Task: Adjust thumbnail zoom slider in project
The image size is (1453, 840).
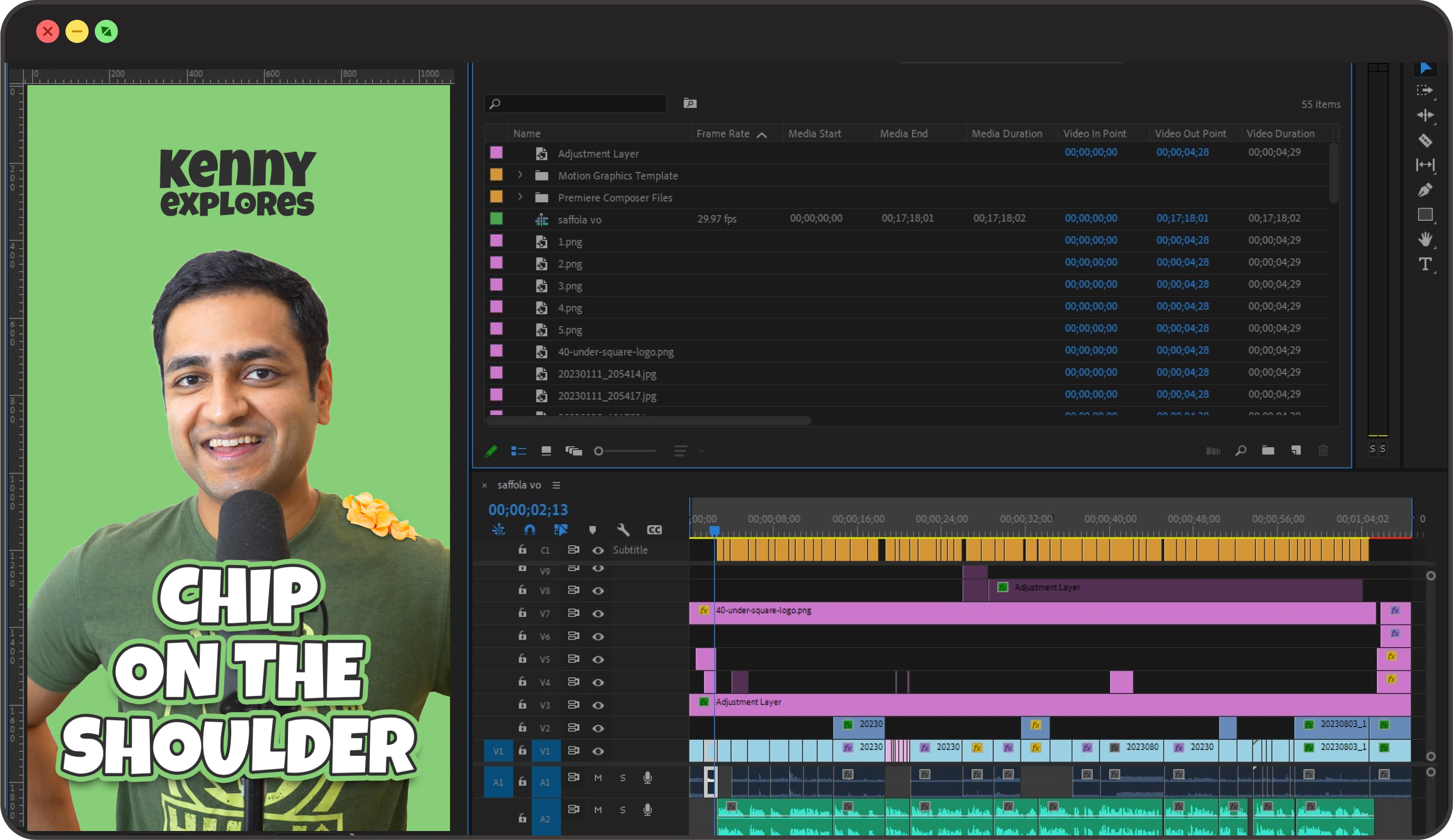Action: click(x=625, y=451)
